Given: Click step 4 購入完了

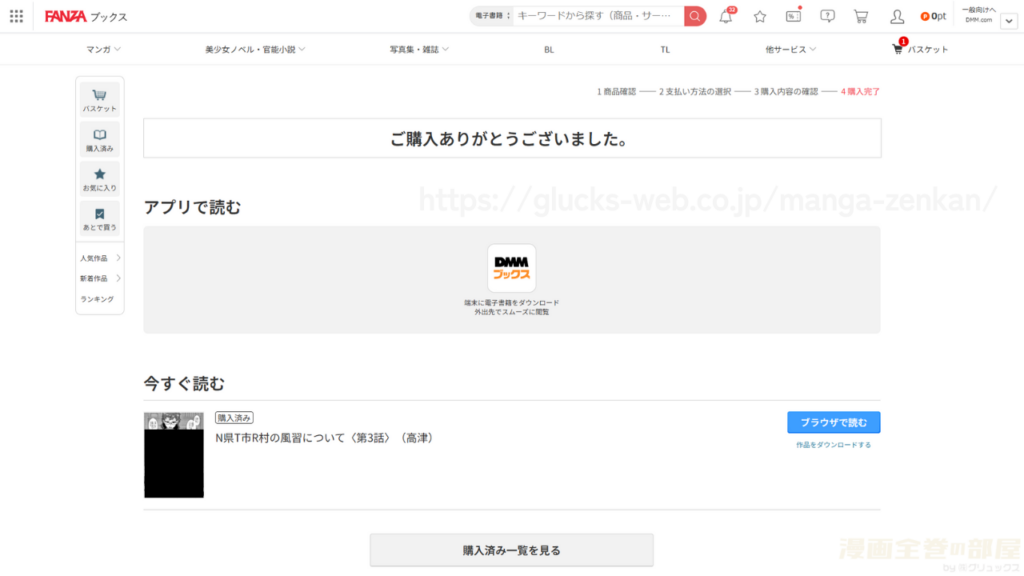Looking at the screenshot, I should (x=860, y=91).
